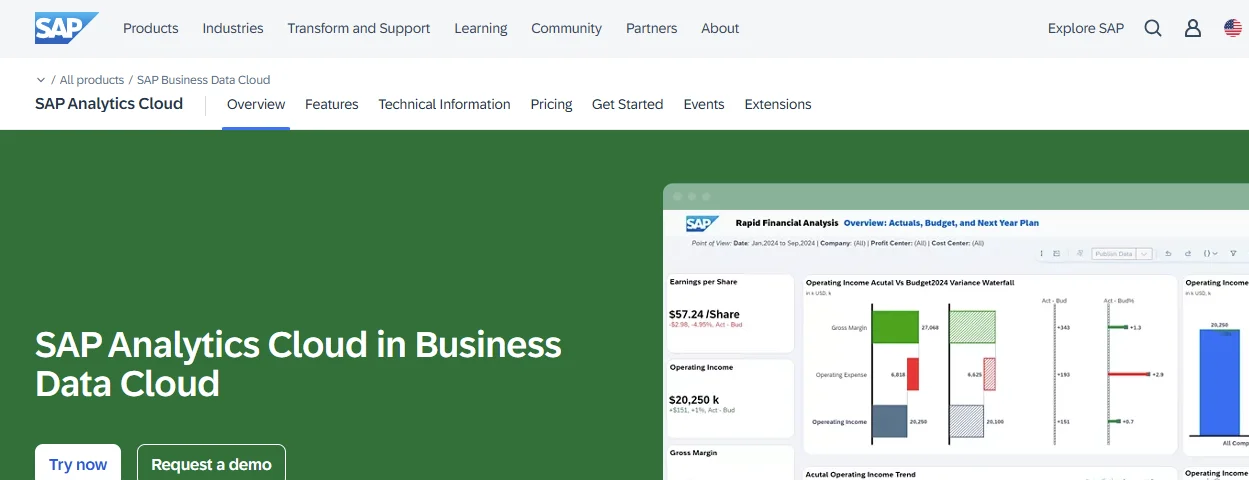Switch to the Features tab
The width and height of the screenshot is (1249, 480).
(x=332, y=104)
